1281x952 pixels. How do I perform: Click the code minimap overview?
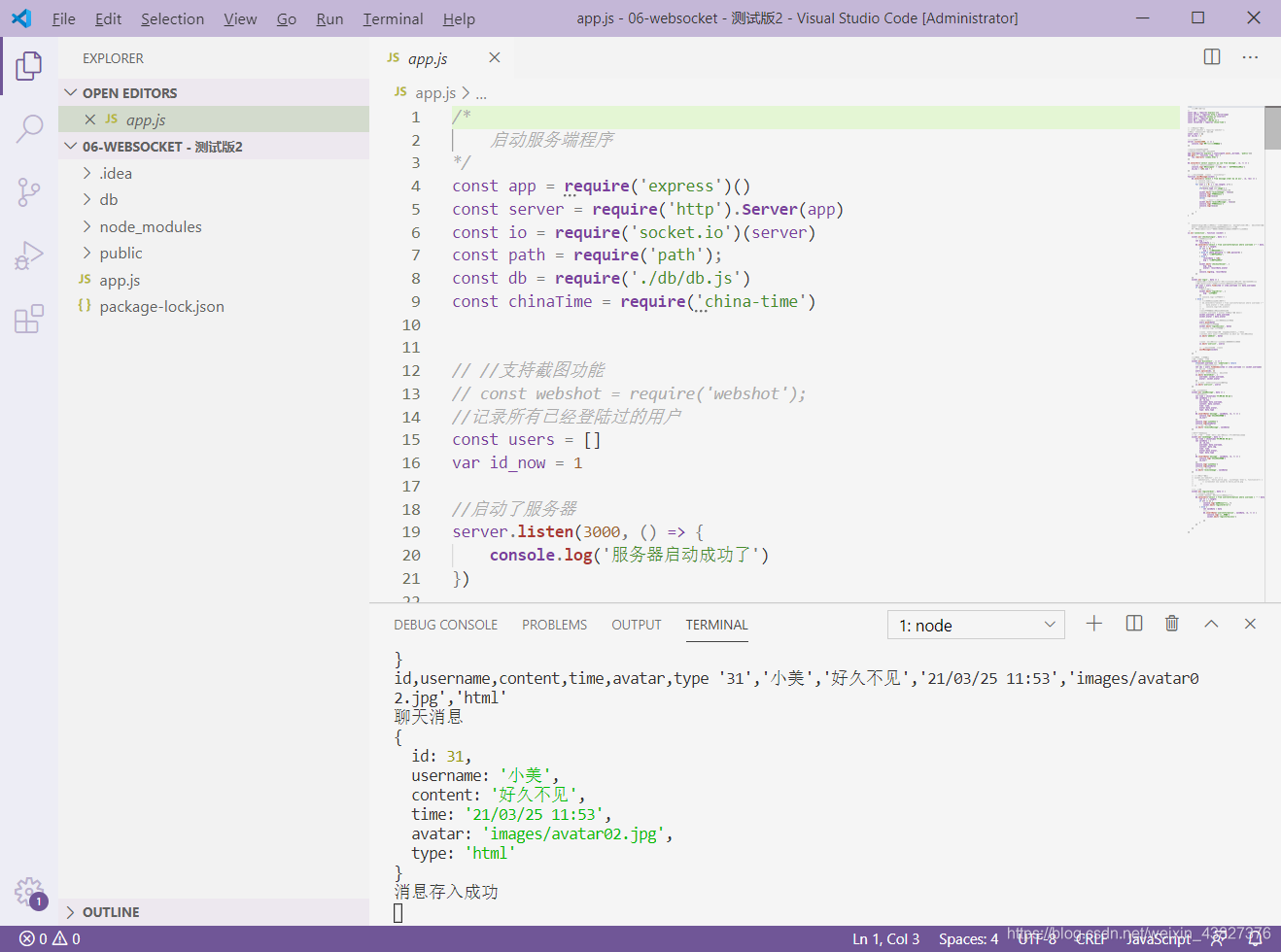tap(1225, 321)
